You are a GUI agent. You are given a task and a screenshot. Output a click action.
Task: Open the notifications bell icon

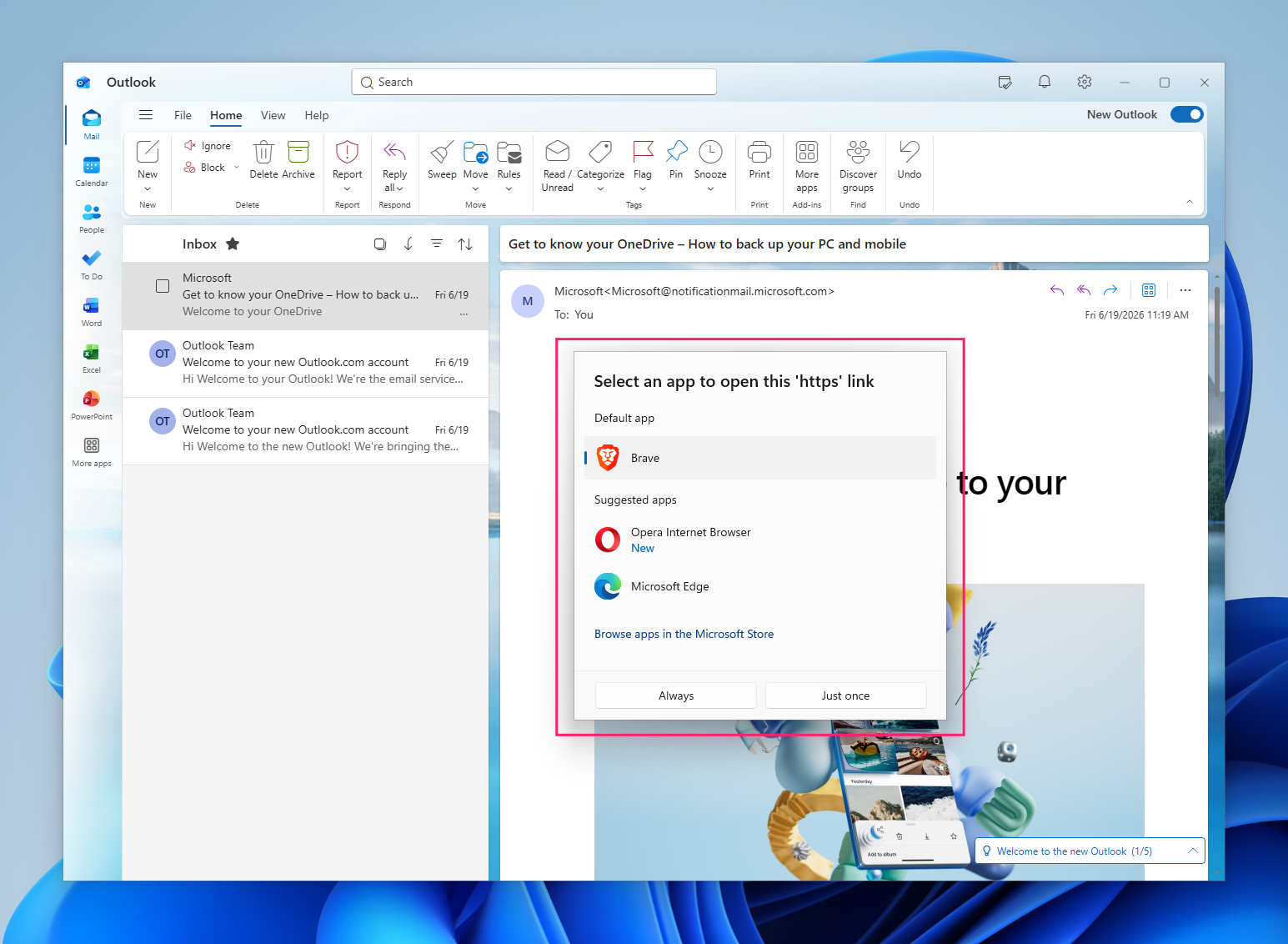point(1045,82)
